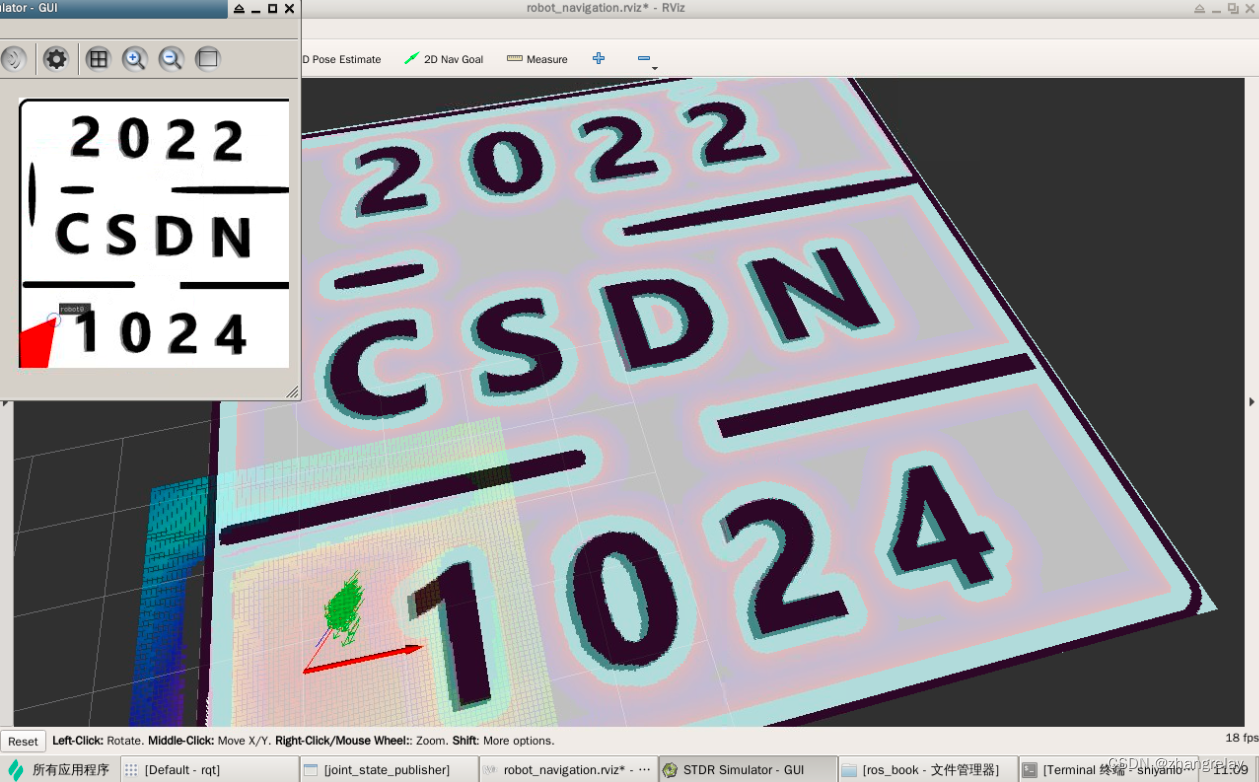Click the Reset button in RViz
Screen dimensions: 1259x782
click(x=23, y=741)
